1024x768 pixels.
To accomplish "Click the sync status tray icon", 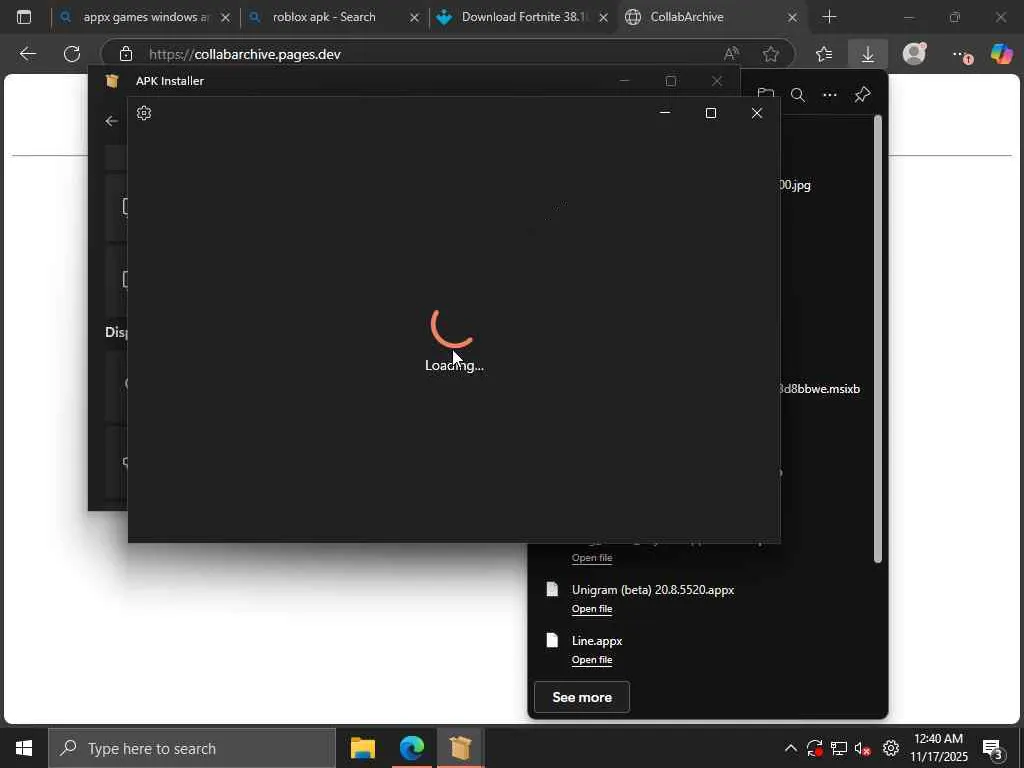I will pyautogui.click(x=814, y=748).
